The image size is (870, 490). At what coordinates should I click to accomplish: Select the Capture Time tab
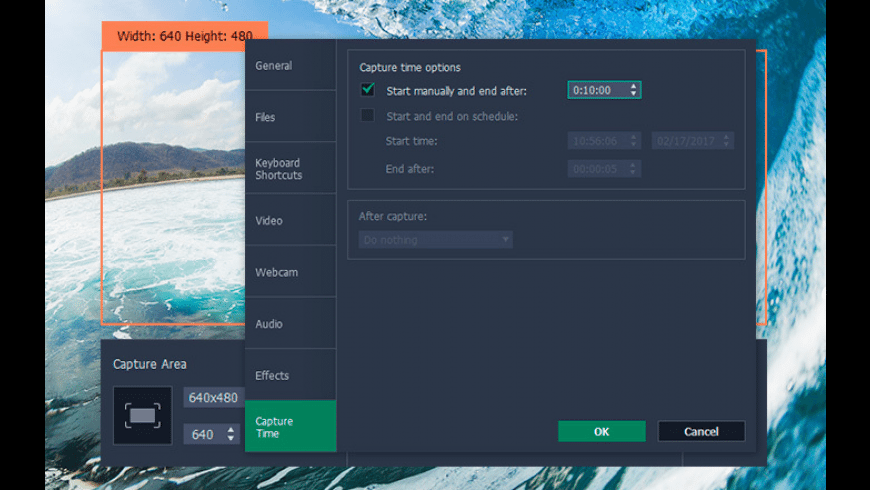[x=290, y=426]
